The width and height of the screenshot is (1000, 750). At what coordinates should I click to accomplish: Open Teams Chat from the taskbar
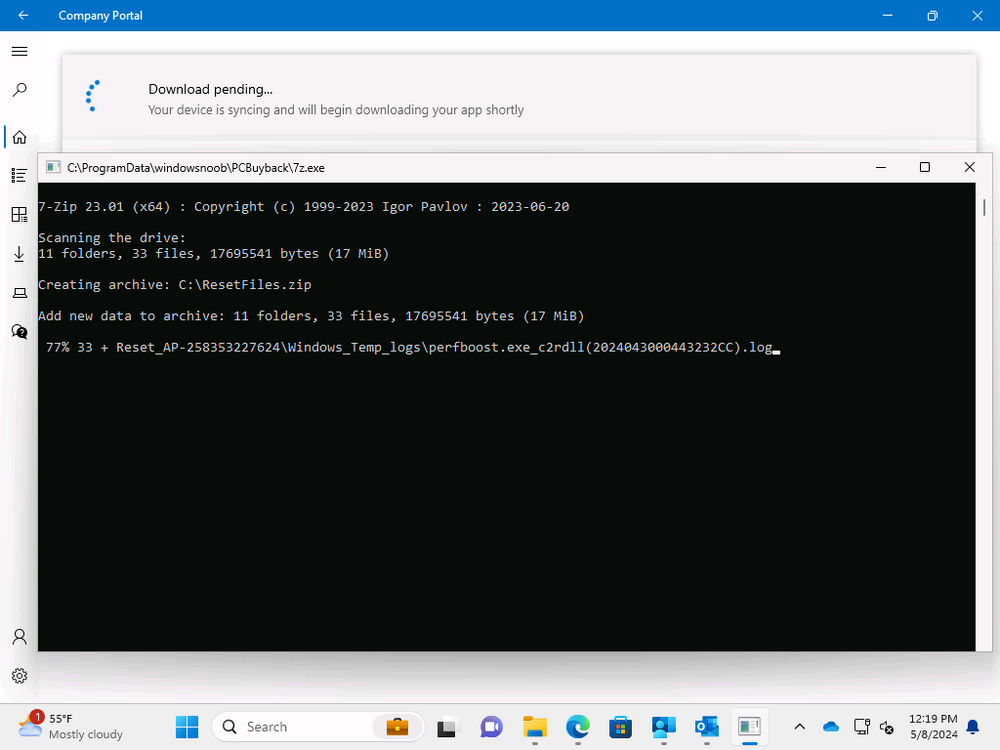point(492,726)
